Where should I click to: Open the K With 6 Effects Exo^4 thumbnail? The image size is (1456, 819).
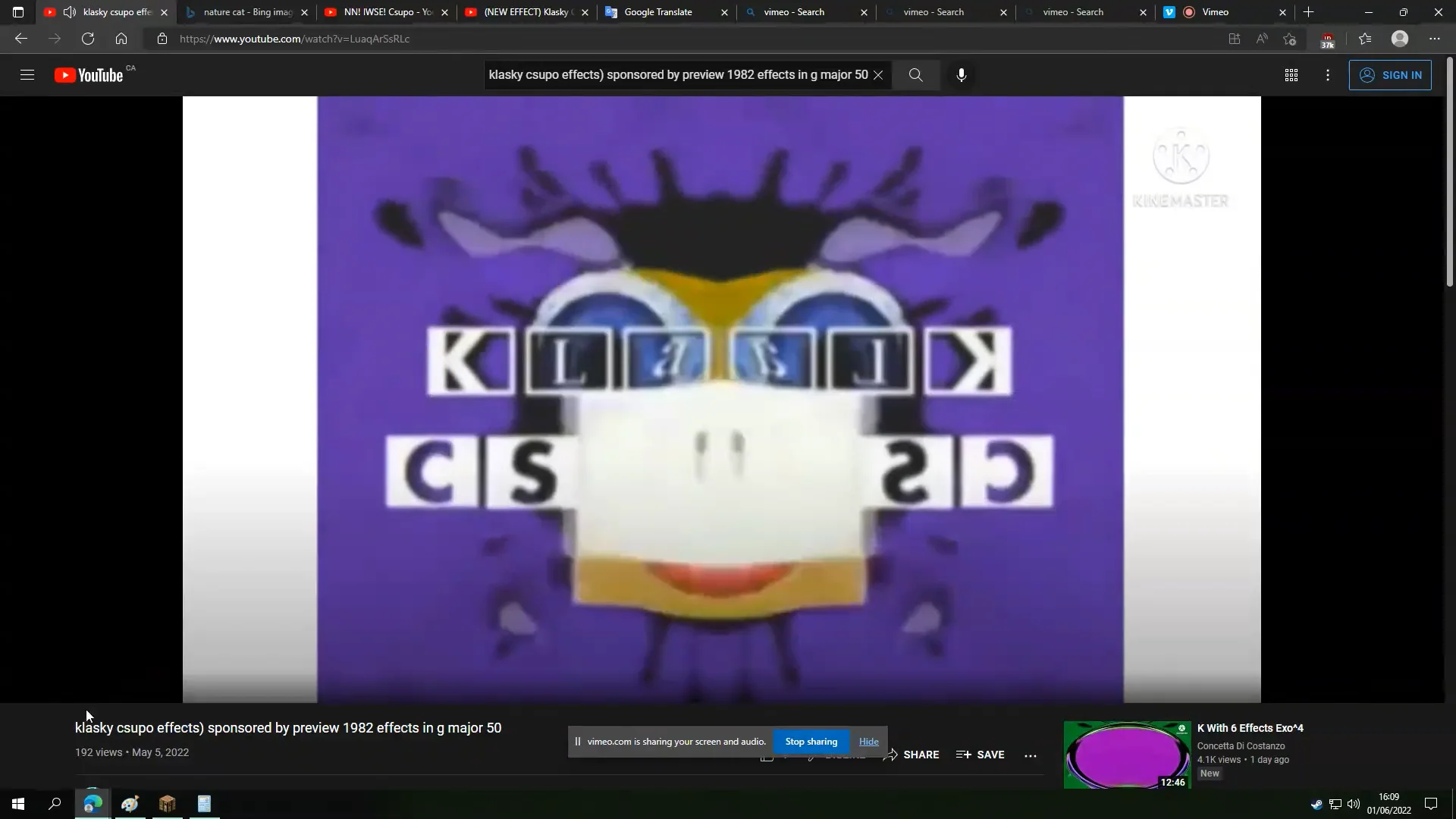1127,755
